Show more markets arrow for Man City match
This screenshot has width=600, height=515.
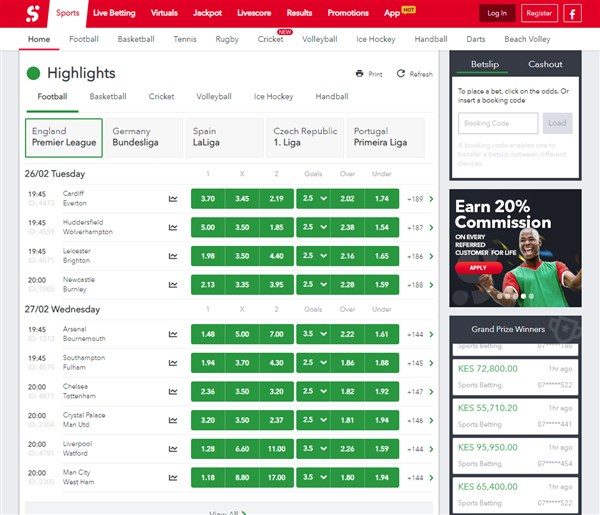click(x=431, y=478)
